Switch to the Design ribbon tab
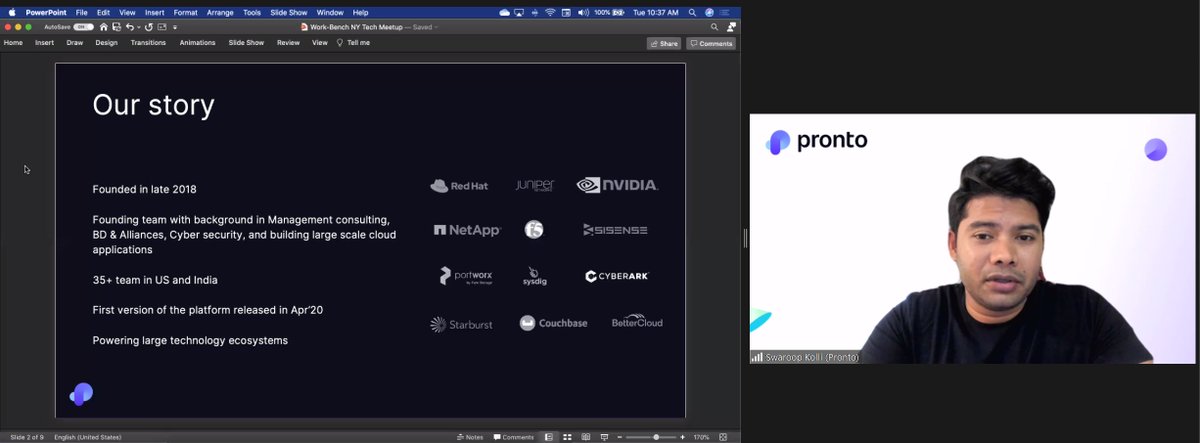The image size is (1200, 443). tap(106, 43)
